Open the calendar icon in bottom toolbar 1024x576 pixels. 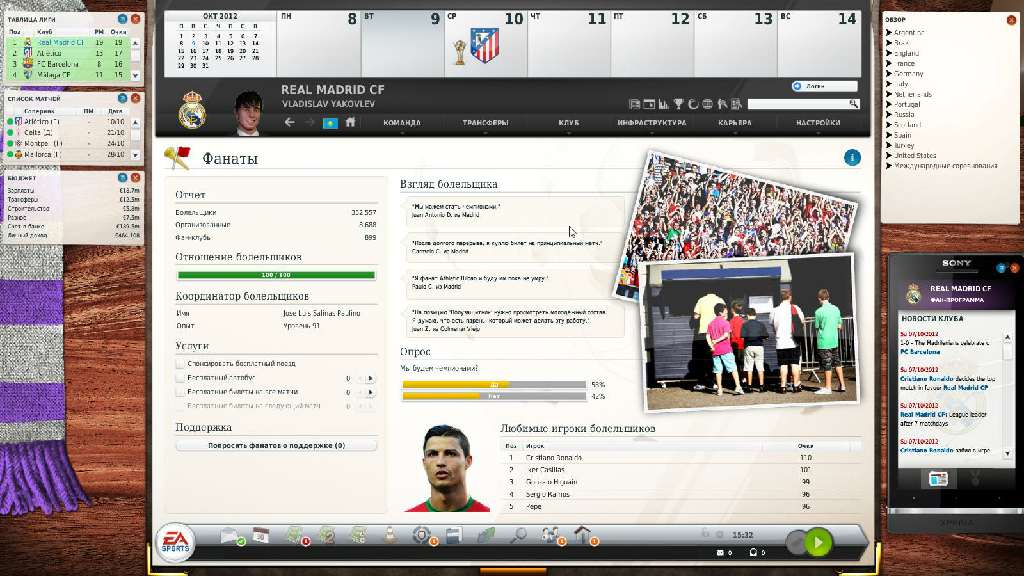click(261, 536)
